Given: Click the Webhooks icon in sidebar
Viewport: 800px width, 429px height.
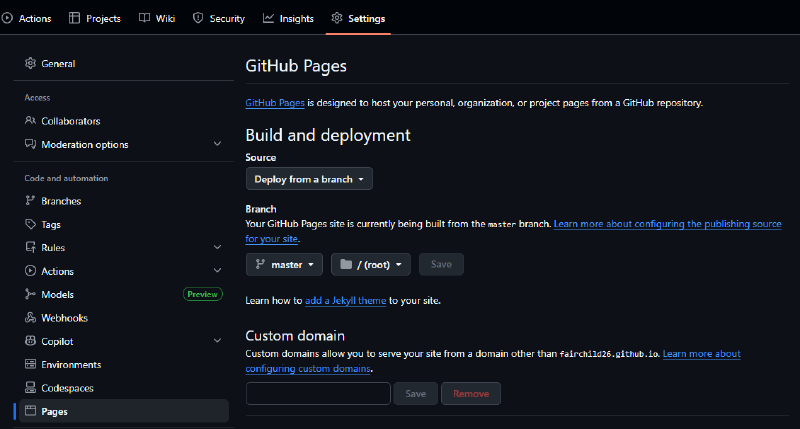Looking at the screenshot, I should tap(30, 318).
